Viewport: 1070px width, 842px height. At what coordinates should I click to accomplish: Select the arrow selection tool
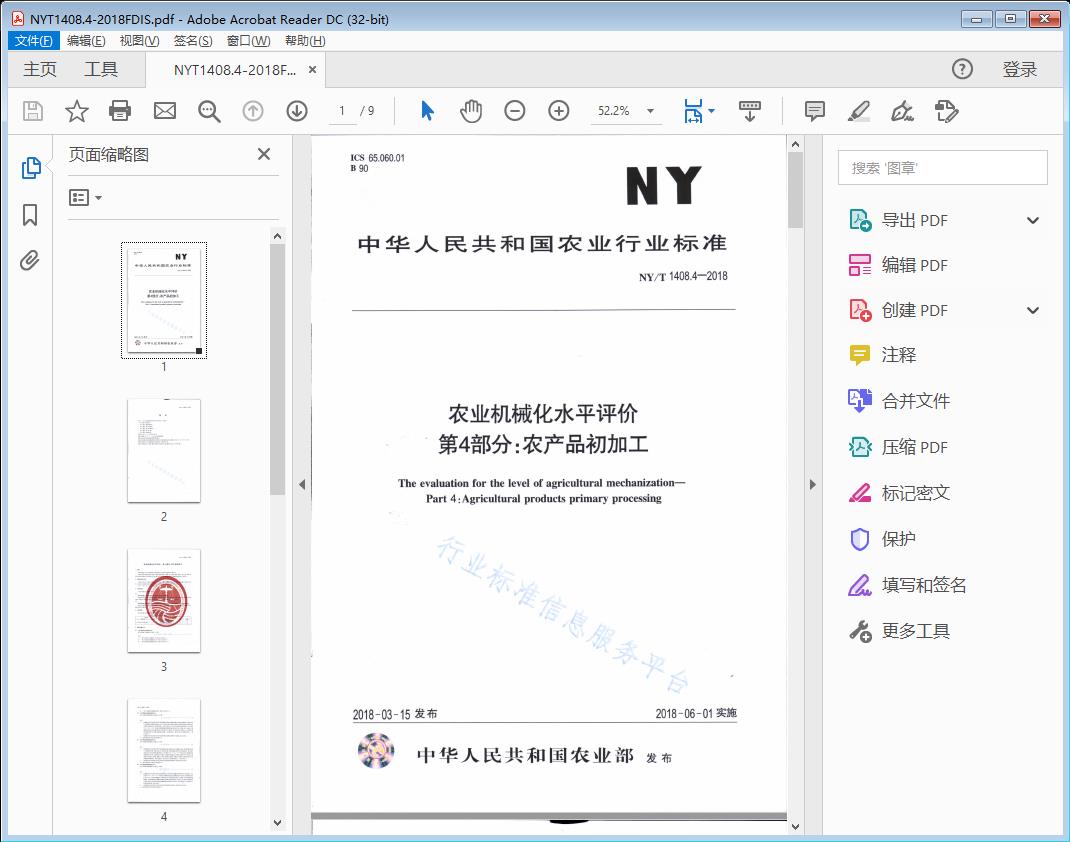(425, 111)
